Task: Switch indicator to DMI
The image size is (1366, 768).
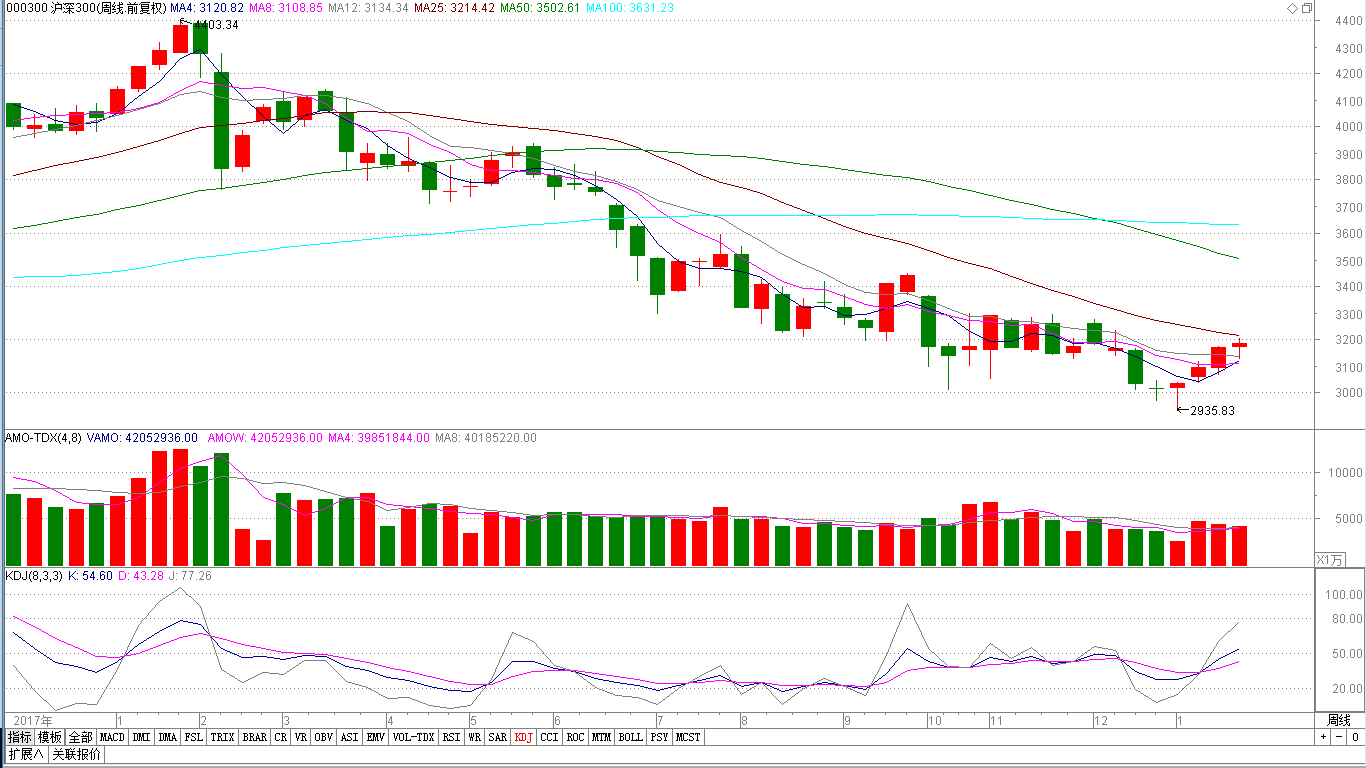Action: coord(142,737)
